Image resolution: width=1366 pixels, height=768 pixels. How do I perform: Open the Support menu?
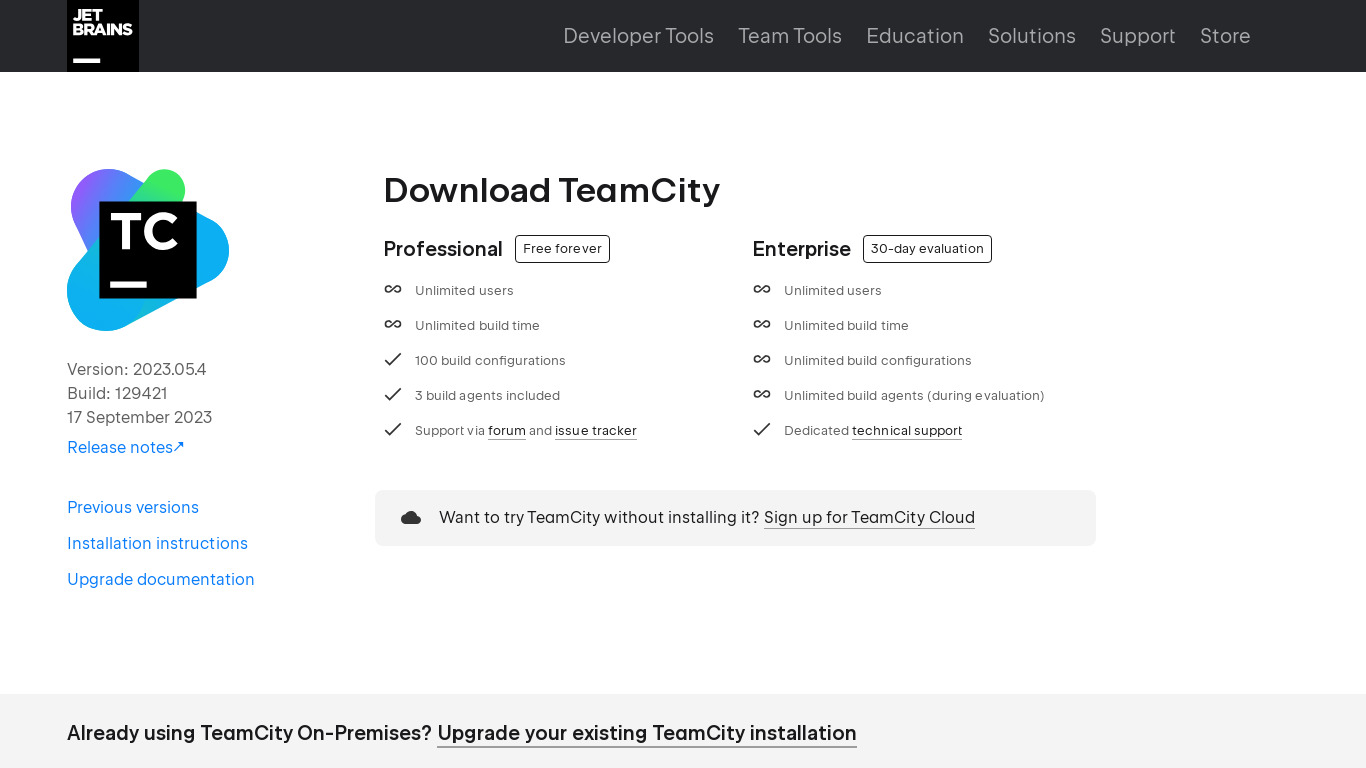click(x=1138, y=36)
